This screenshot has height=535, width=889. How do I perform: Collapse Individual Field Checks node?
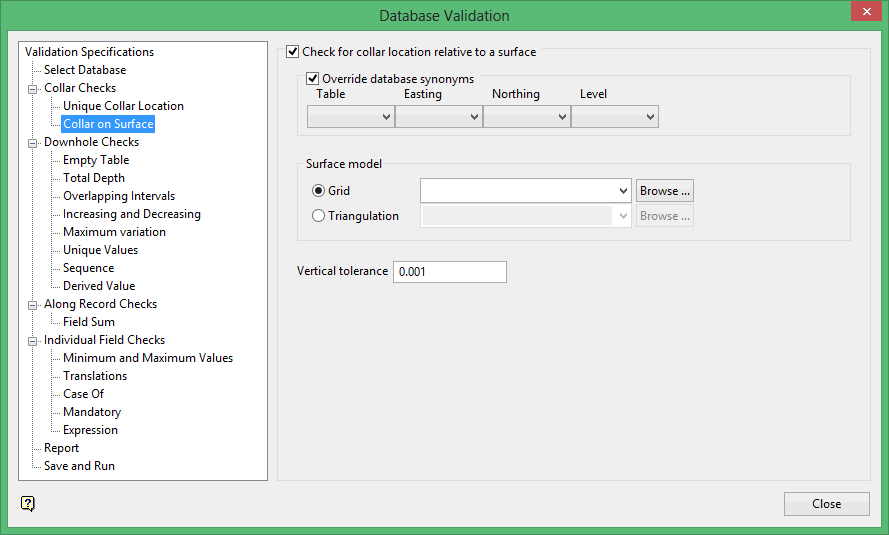pos(32,340)
